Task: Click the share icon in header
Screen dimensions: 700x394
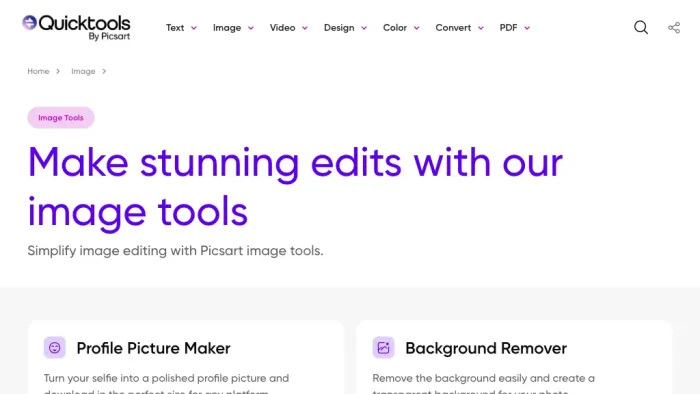Action: 674,28
